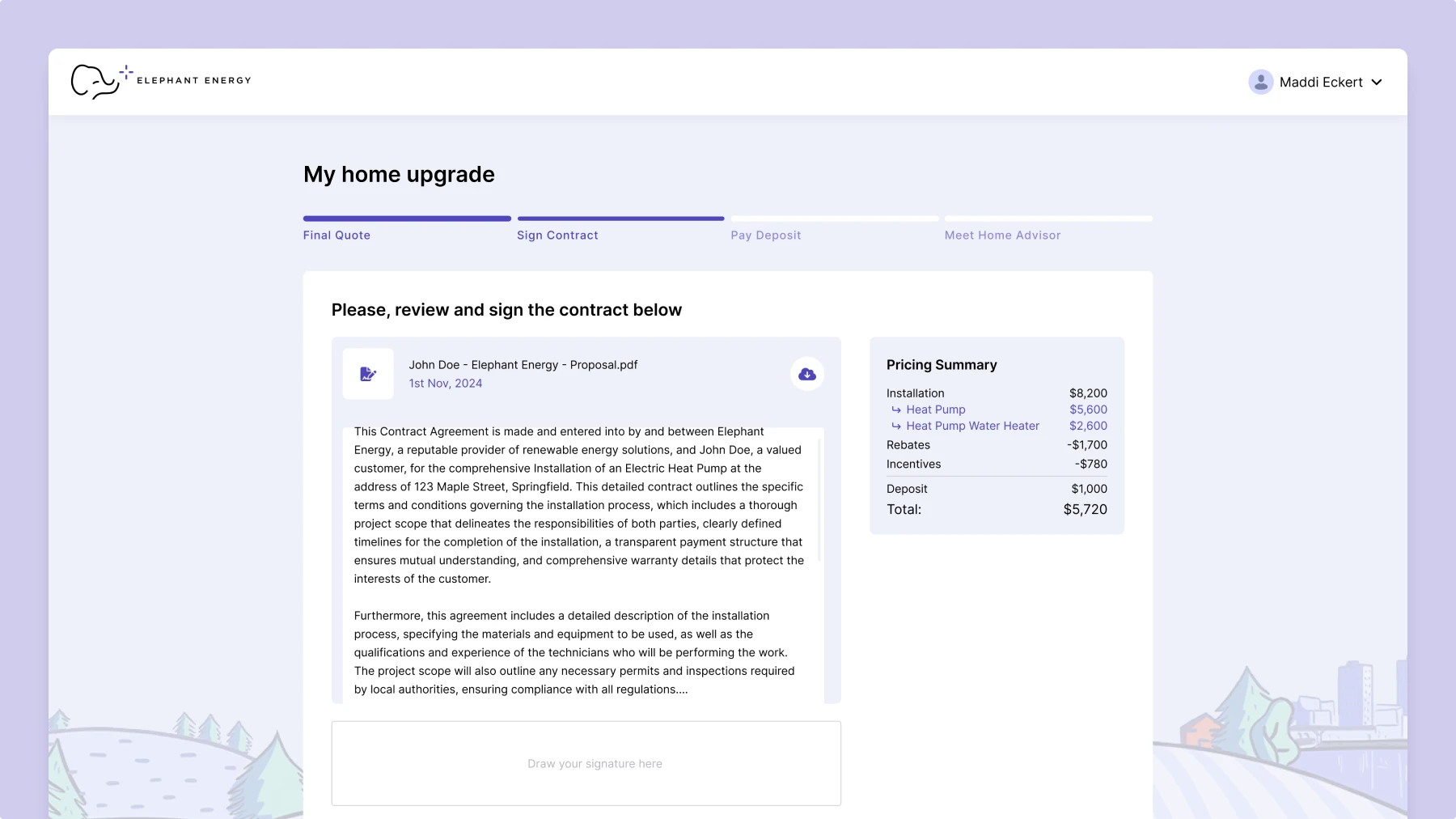Click the Pay Deposit progress bar segment
The height and width of the screenshot is (819, 1456).
coord(834,219)
